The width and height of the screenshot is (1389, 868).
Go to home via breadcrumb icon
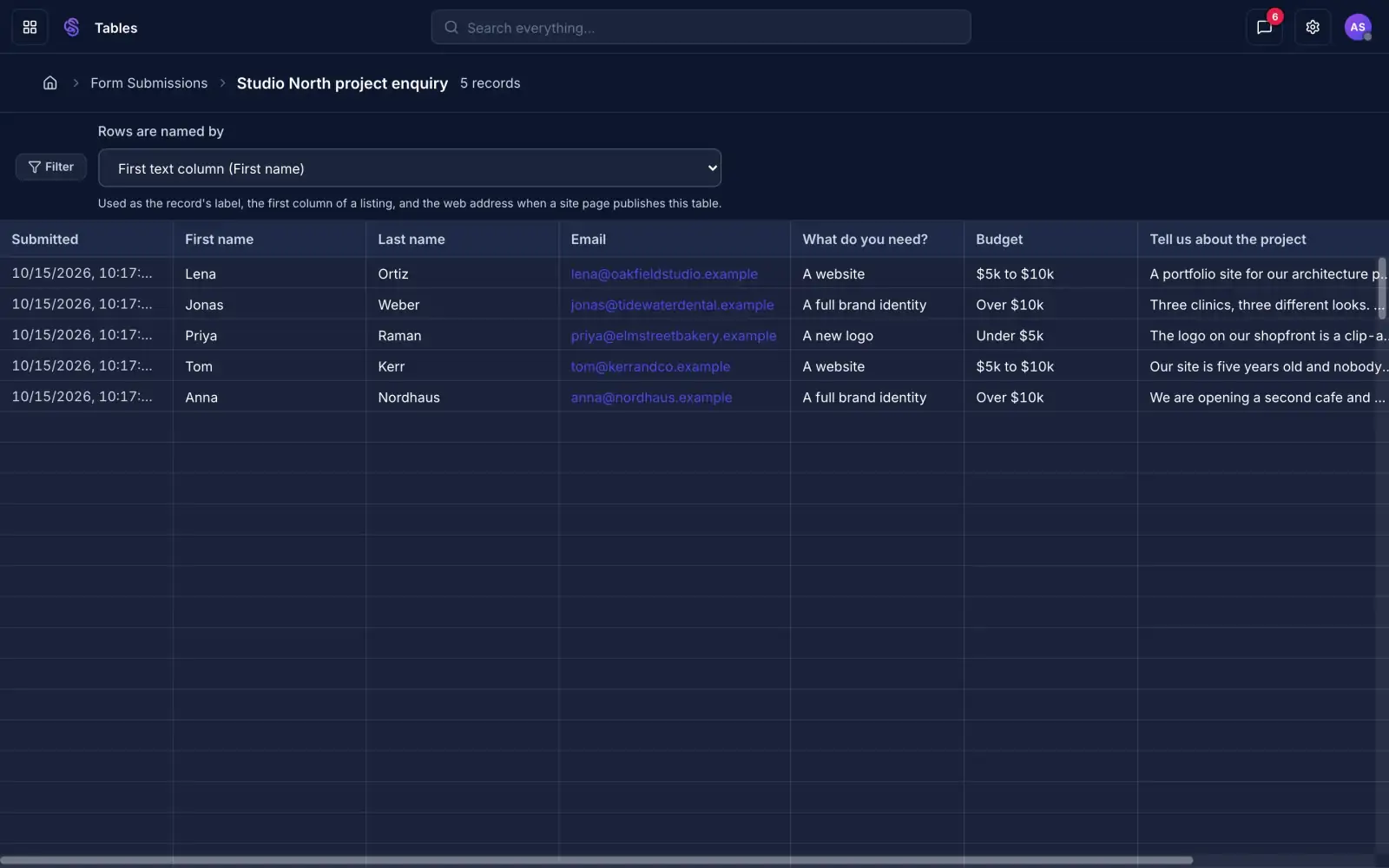click(x=50, y=82)
